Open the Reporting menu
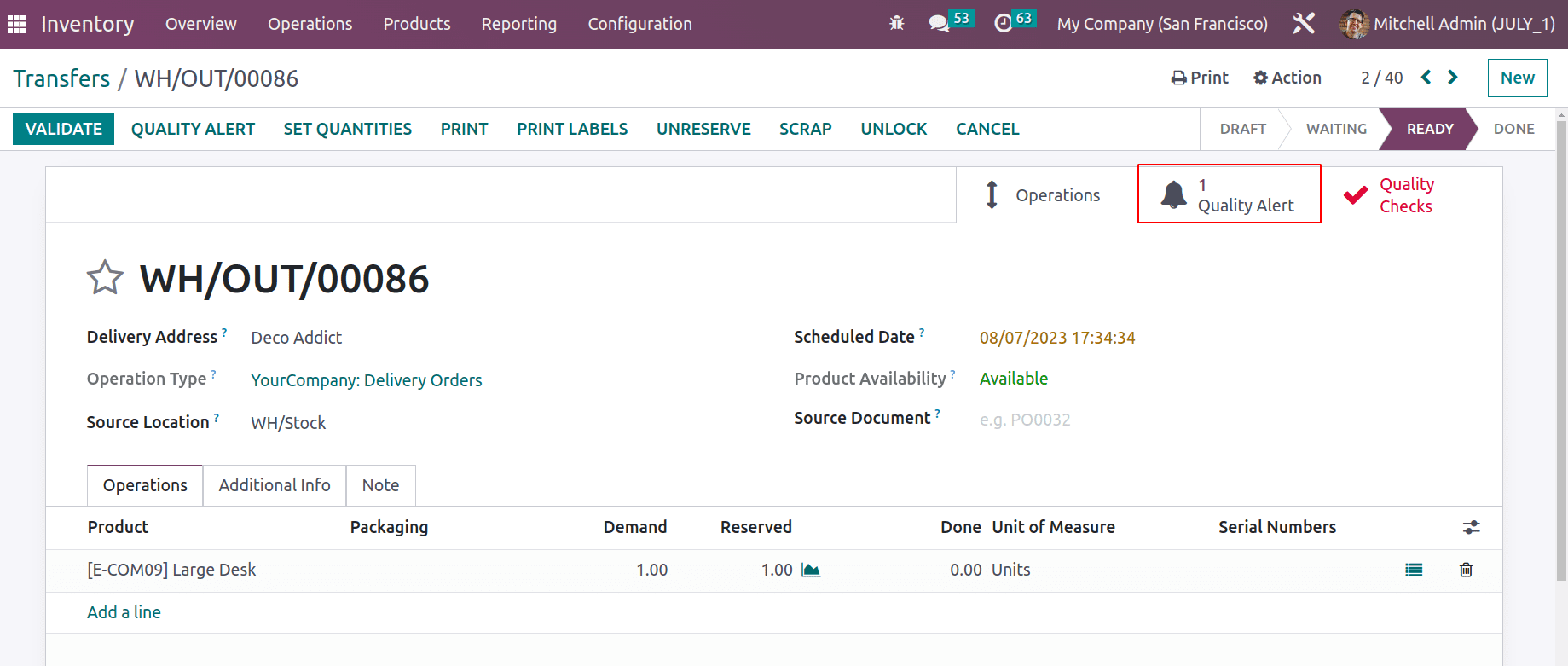 click(518, 24)
